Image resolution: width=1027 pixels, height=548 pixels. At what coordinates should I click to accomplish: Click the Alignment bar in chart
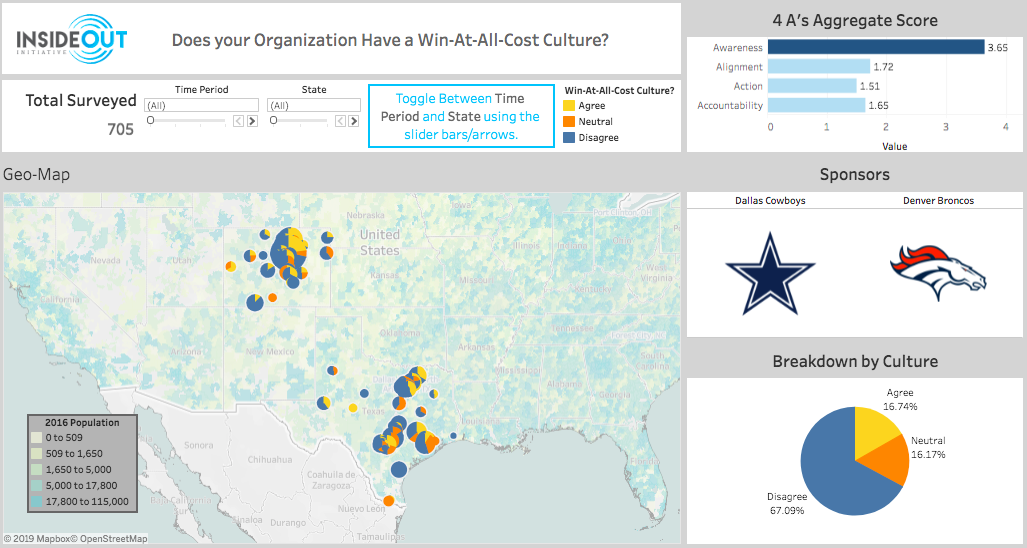[x=819, y=67]
